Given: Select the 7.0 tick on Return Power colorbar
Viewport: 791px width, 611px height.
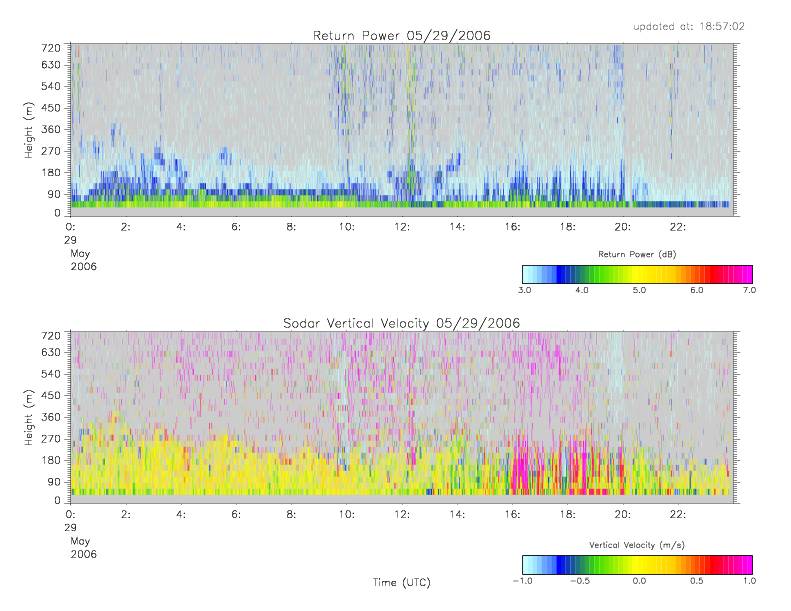Looking at the screenshot, I should pos(750,290).
